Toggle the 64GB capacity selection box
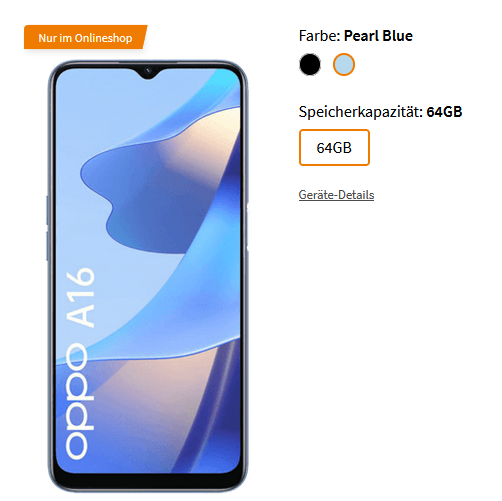Screen dimensions: 502x501 click(x=334, y=147)
